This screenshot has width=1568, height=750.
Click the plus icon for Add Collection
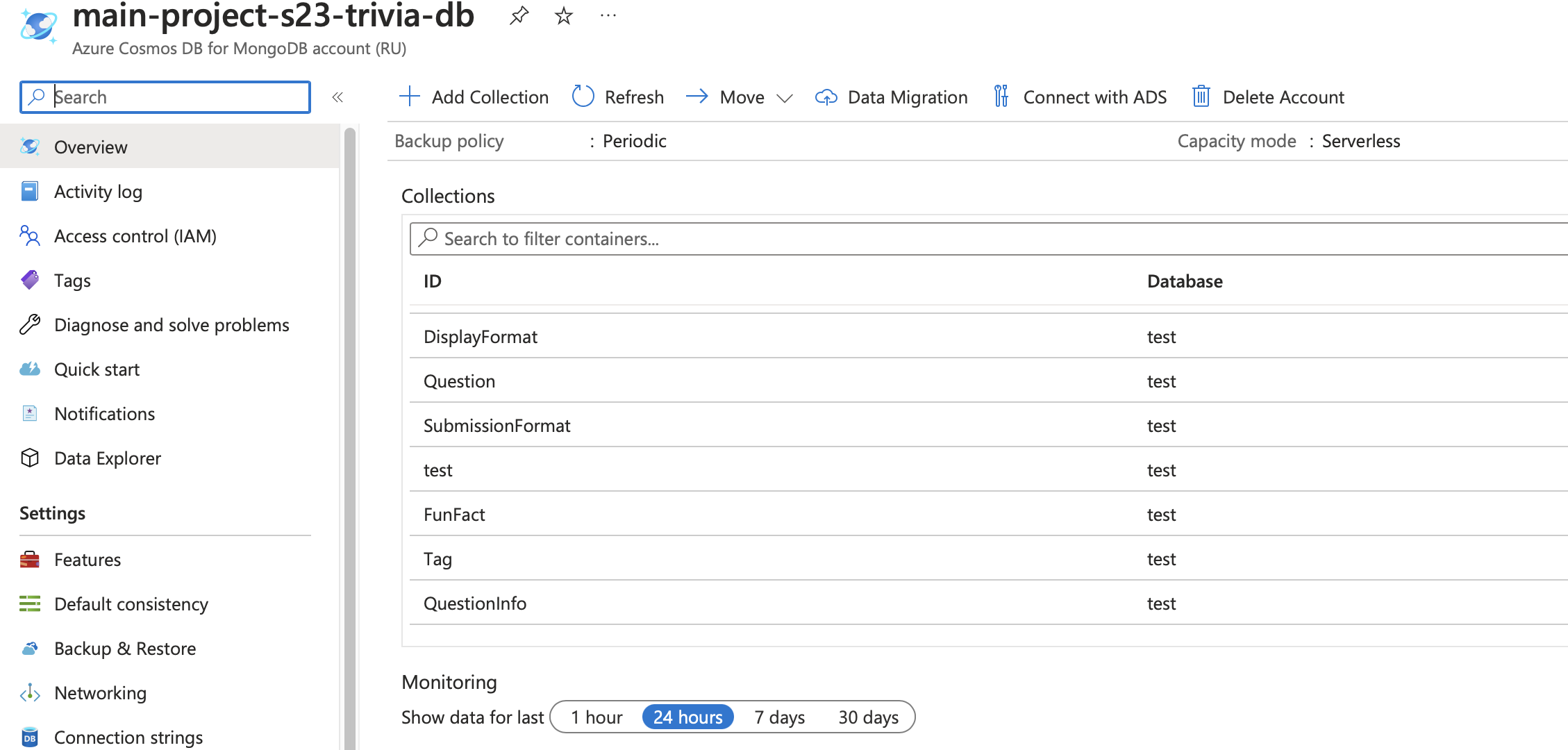tap(410, 97)
